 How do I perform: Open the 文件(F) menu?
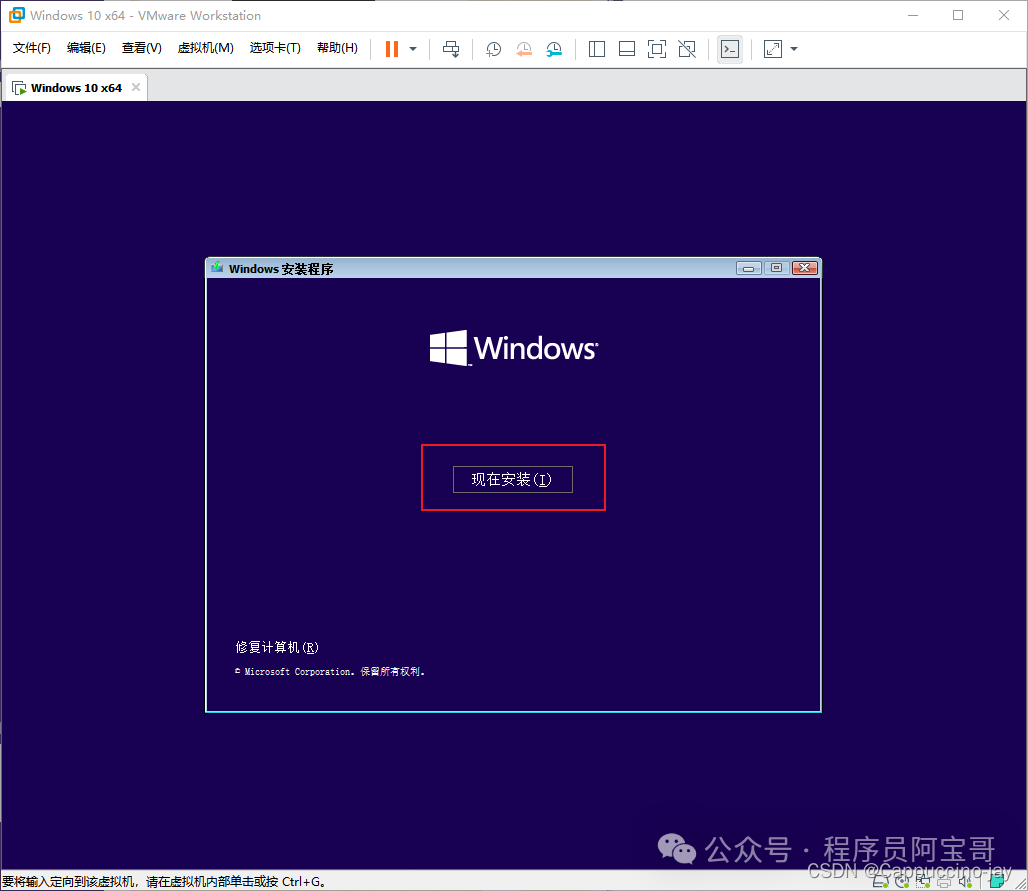click(x=31, y=48)
